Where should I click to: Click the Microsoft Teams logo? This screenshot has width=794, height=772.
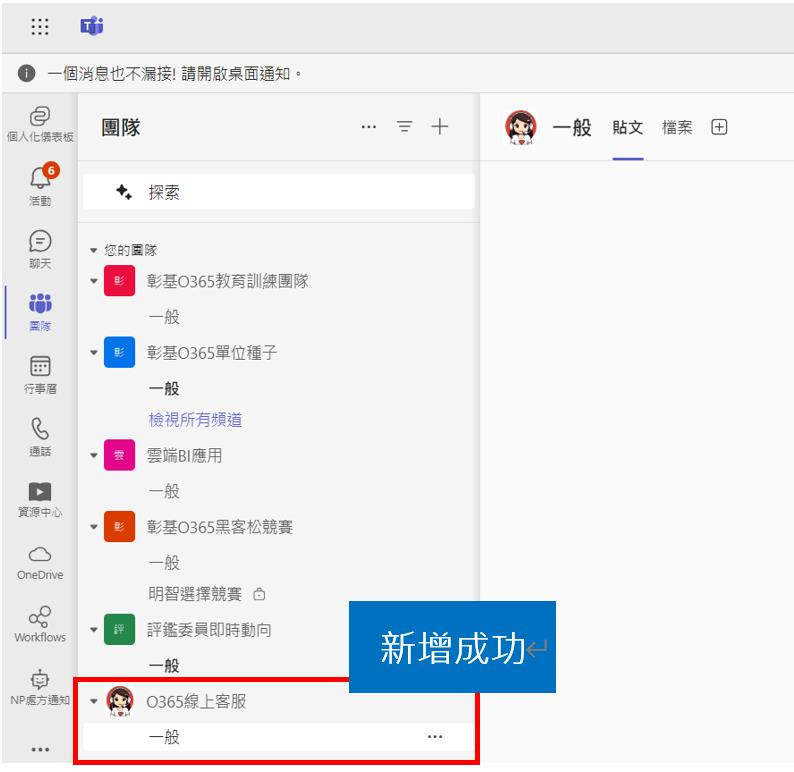(92, 25)
